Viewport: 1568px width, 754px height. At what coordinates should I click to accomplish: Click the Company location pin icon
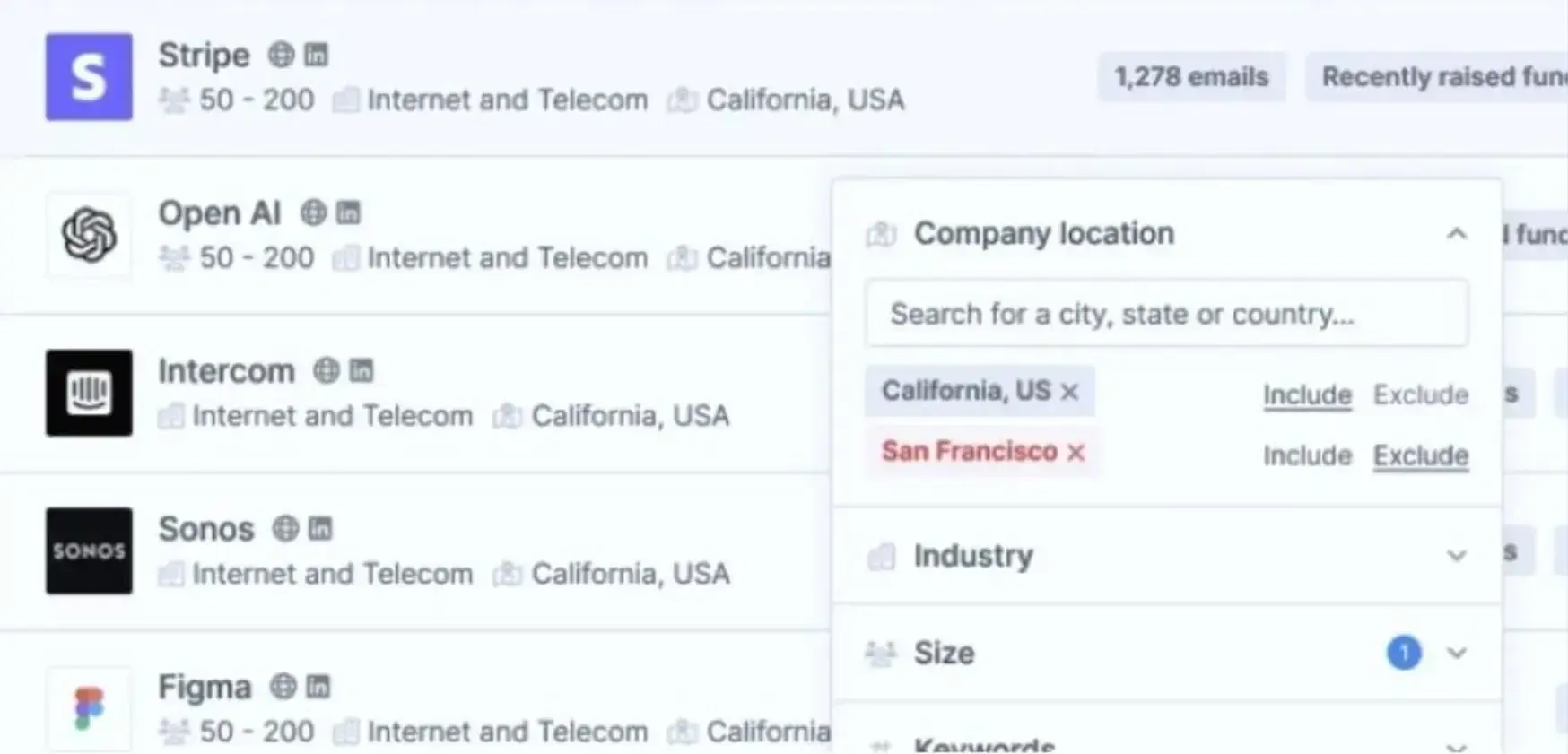(880, 234)
